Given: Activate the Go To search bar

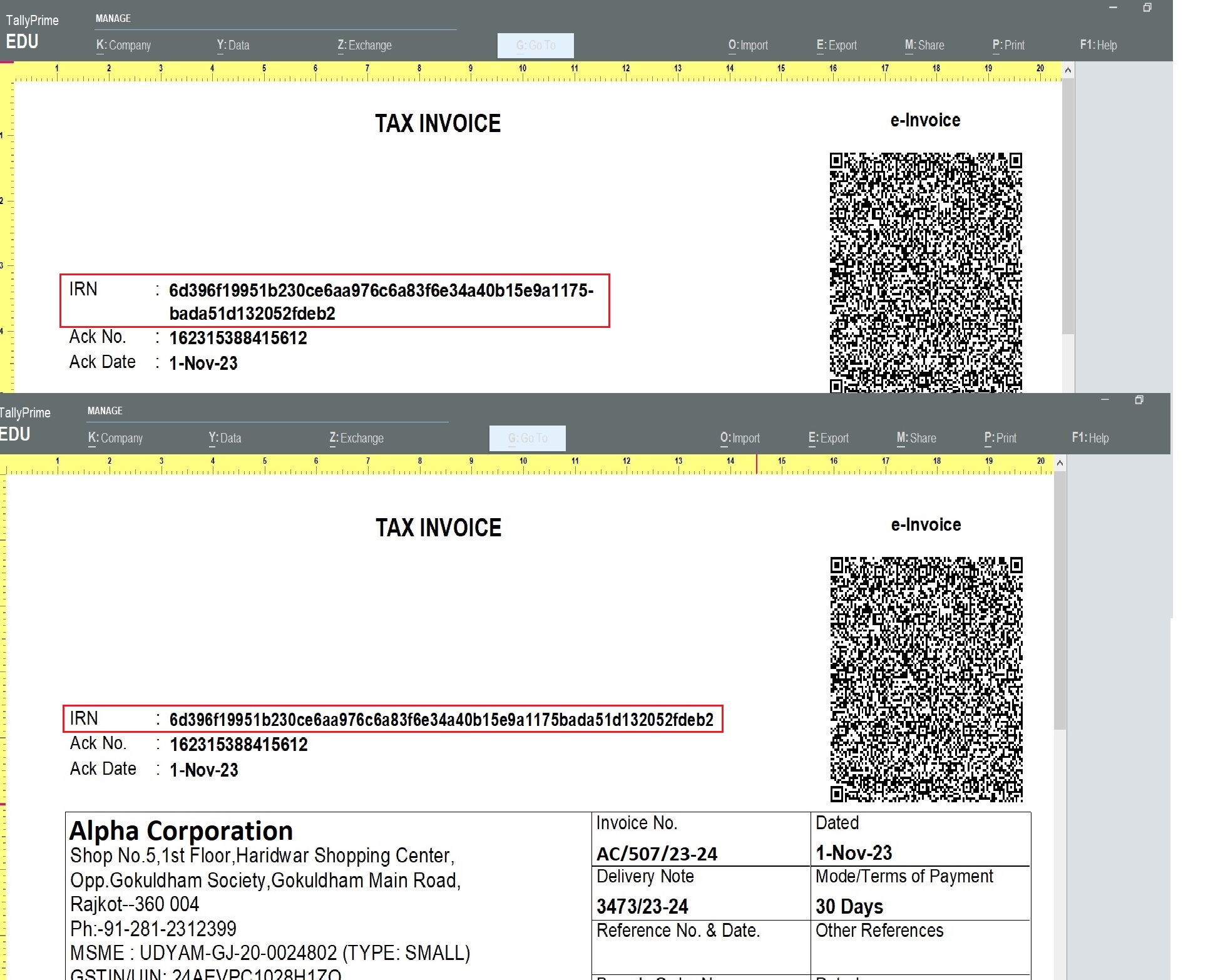Looking at the screenshot, I should [x=535, y=45].
